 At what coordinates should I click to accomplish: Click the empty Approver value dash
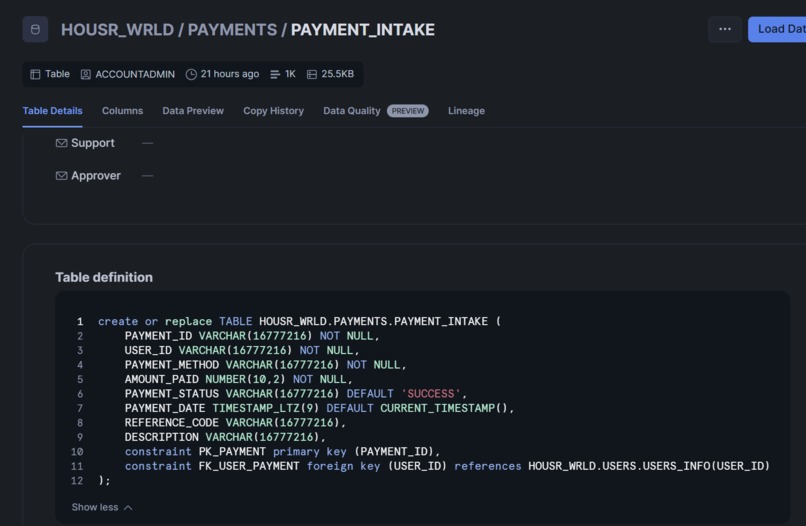coord(148,176)
